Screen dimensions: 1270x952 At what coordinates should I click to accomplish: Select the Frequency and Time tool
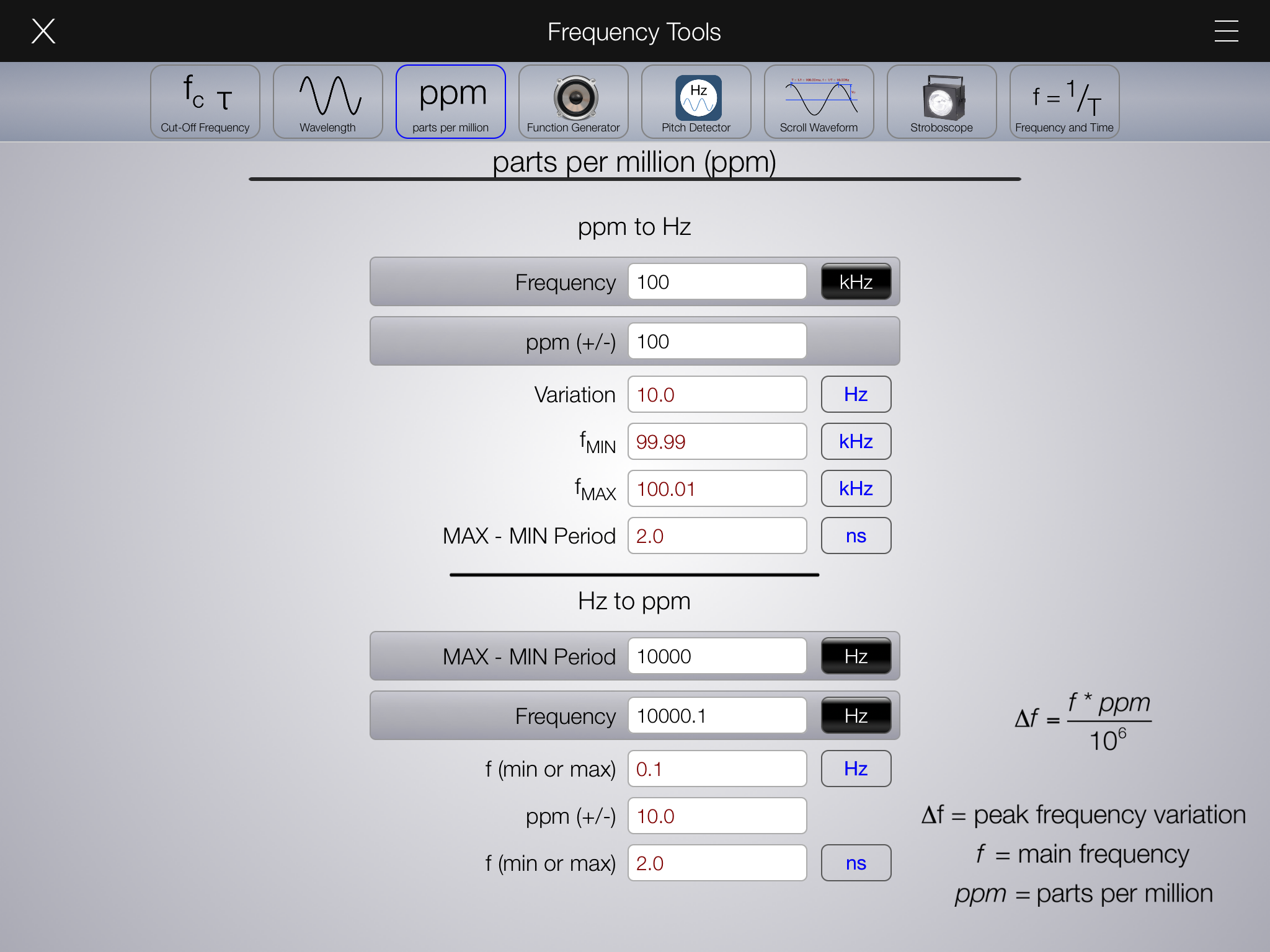pyautogui.click(x=1064, y=102)
